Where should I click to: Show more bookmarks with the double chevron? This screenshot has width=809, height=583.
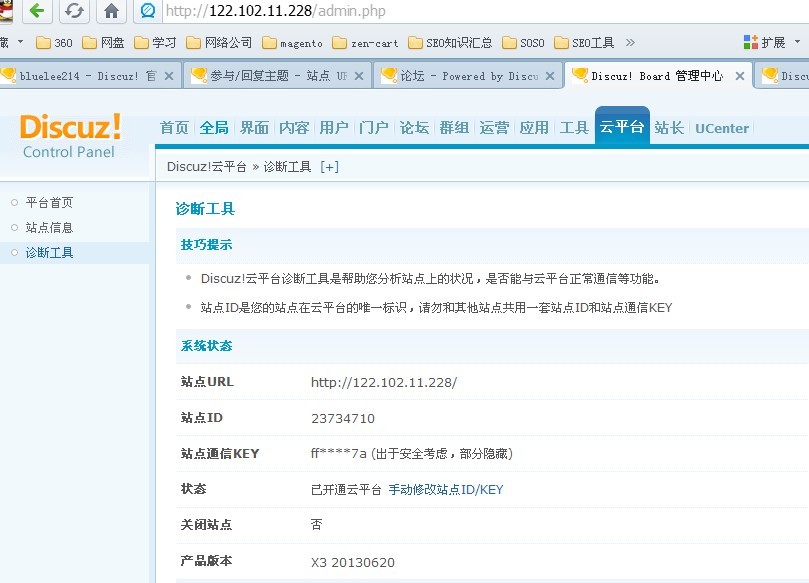click(x=630, y=42)
